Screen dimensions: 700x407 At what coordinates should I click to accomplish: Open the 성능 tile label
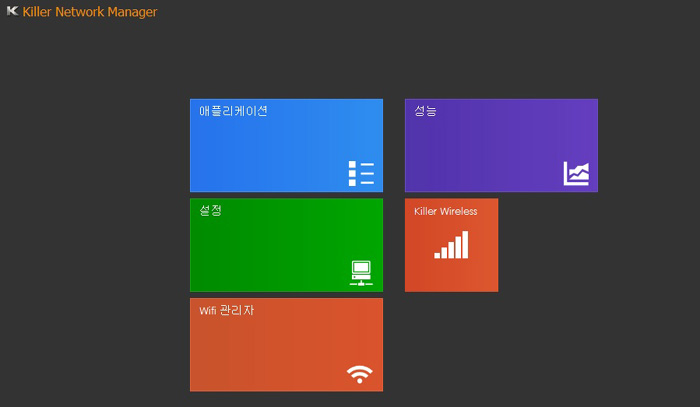click(x=425, y=111)
